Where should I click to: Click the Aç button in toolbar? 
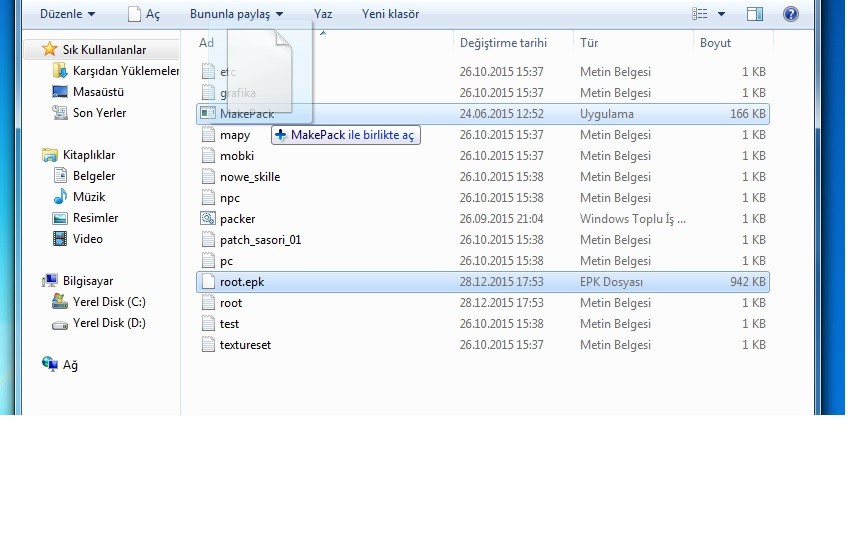144,14
